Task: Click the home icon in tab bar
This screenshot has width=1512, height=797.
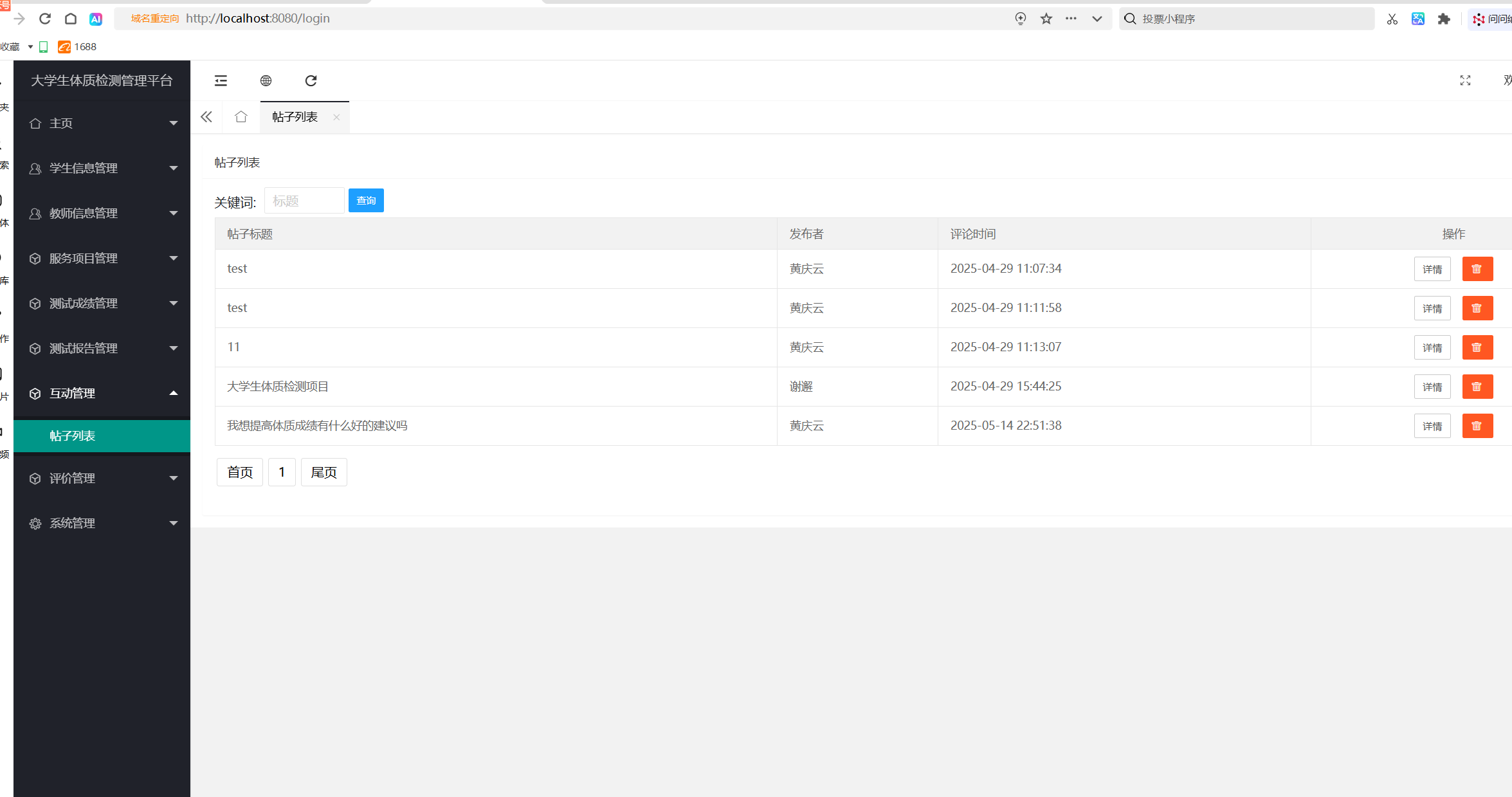Action: coord(241,117)
